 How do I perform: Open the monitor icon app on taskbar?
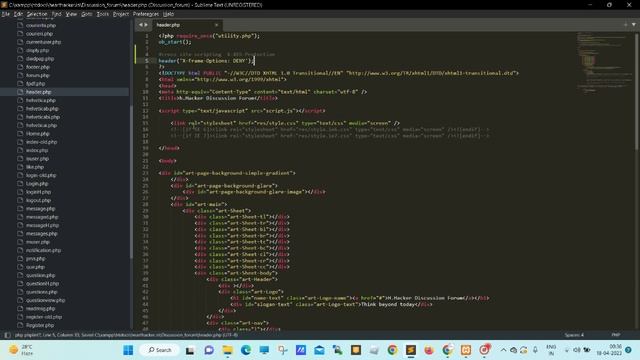coord(264,350)
